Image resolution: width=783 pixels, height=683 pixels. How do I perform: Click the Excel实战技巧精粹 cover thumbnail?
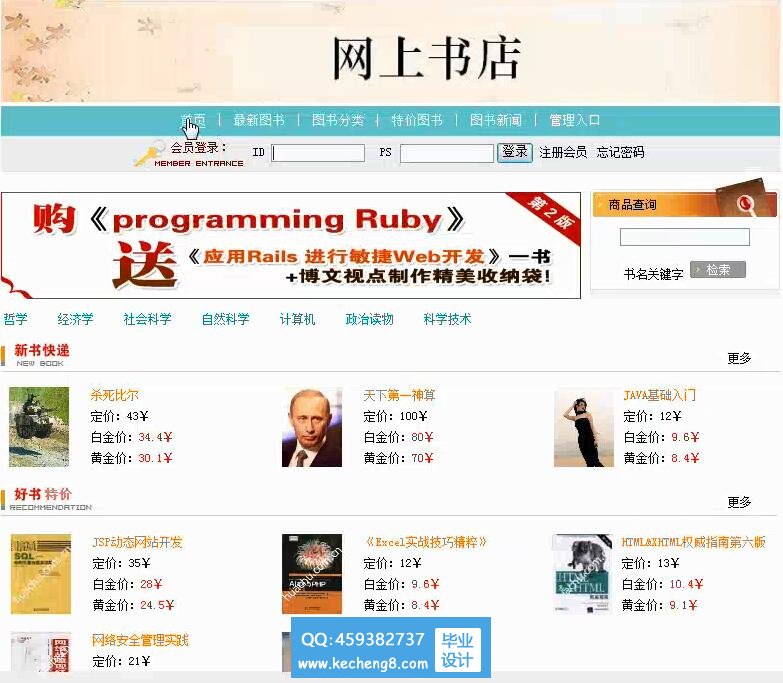point(312,574)
